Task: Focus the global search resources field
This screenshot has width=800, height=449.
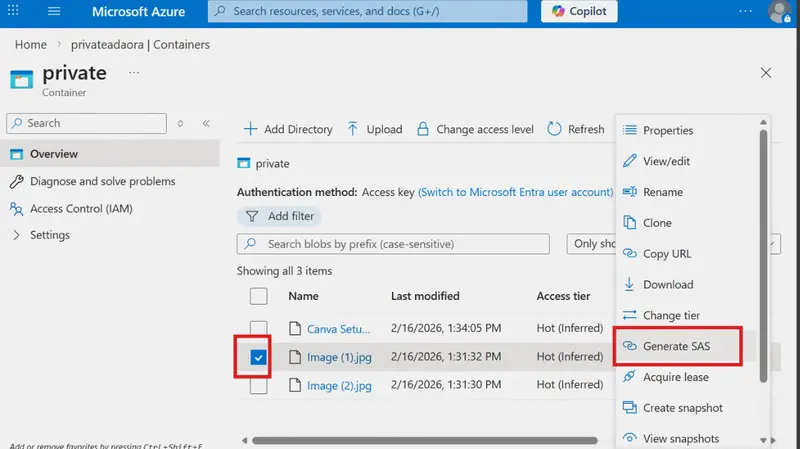Action: (x=367, y=11)
